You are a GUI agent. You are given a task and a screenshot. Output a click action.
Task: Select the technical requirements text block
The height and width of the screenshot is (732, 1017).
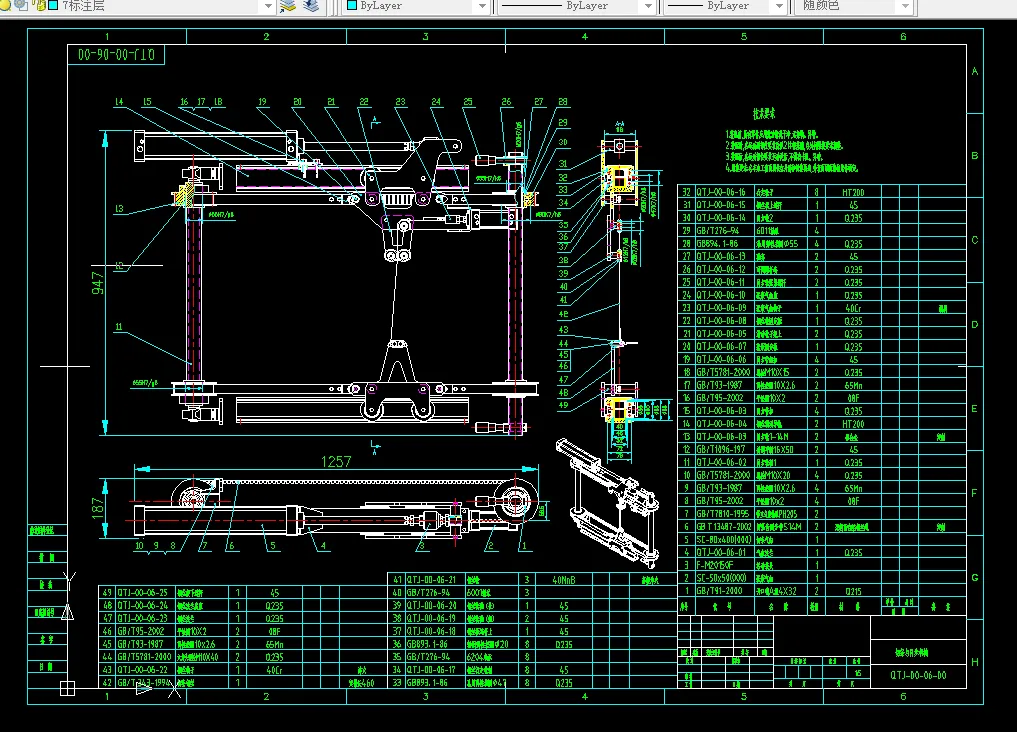click(x=791, y=151)
